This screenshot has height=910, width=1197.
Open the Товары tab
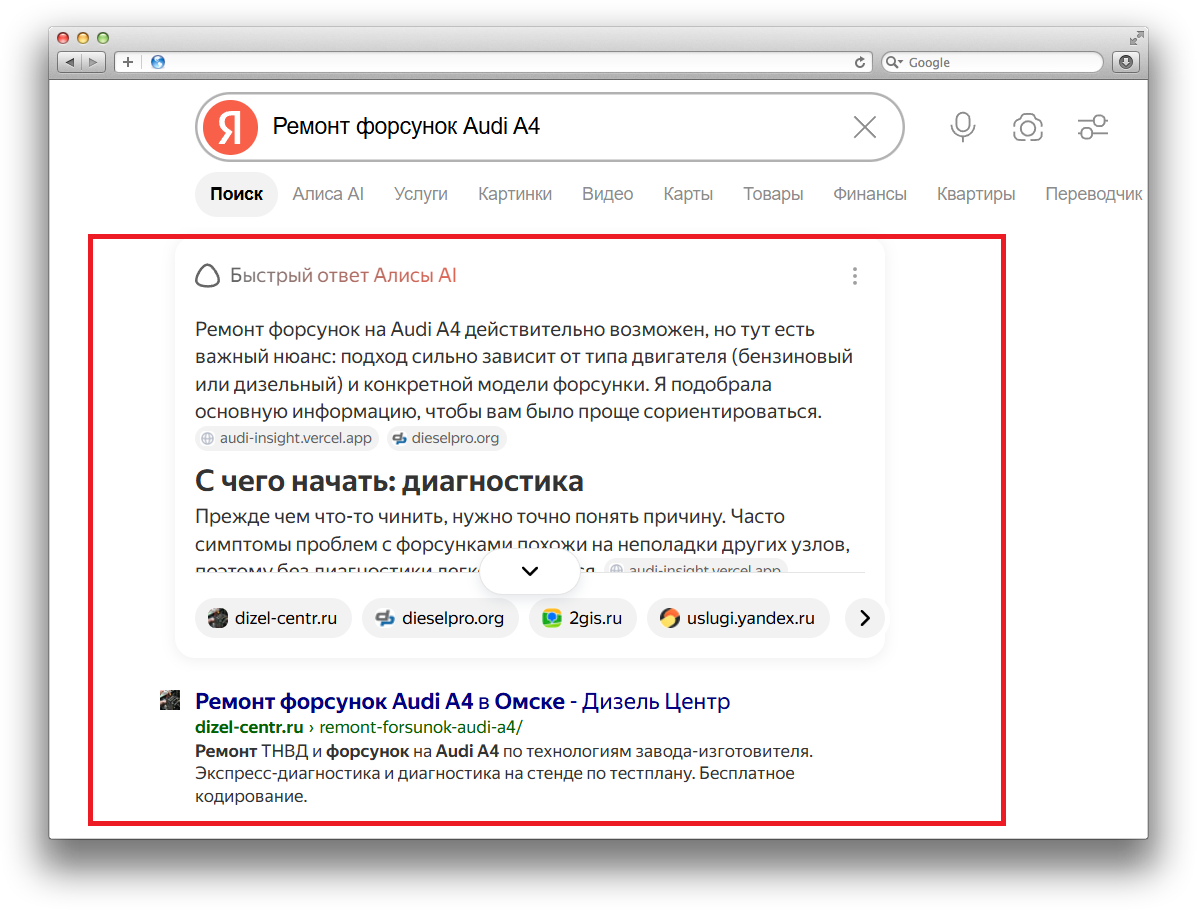[773, 194]
